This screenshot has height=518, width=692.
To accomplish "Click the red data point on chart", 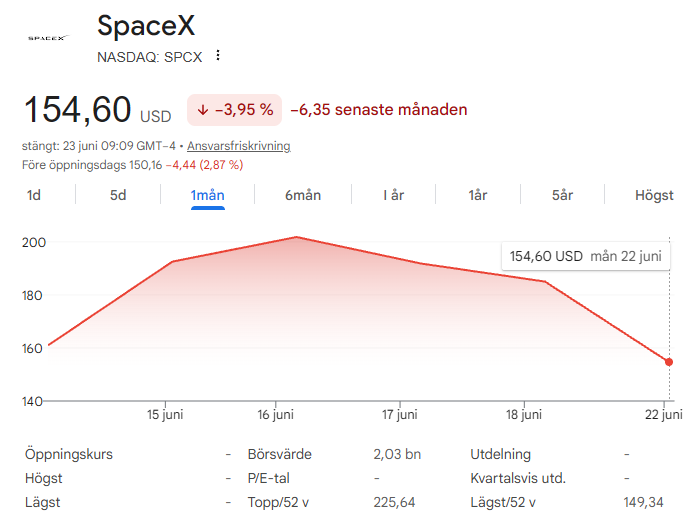I will 669,362.
